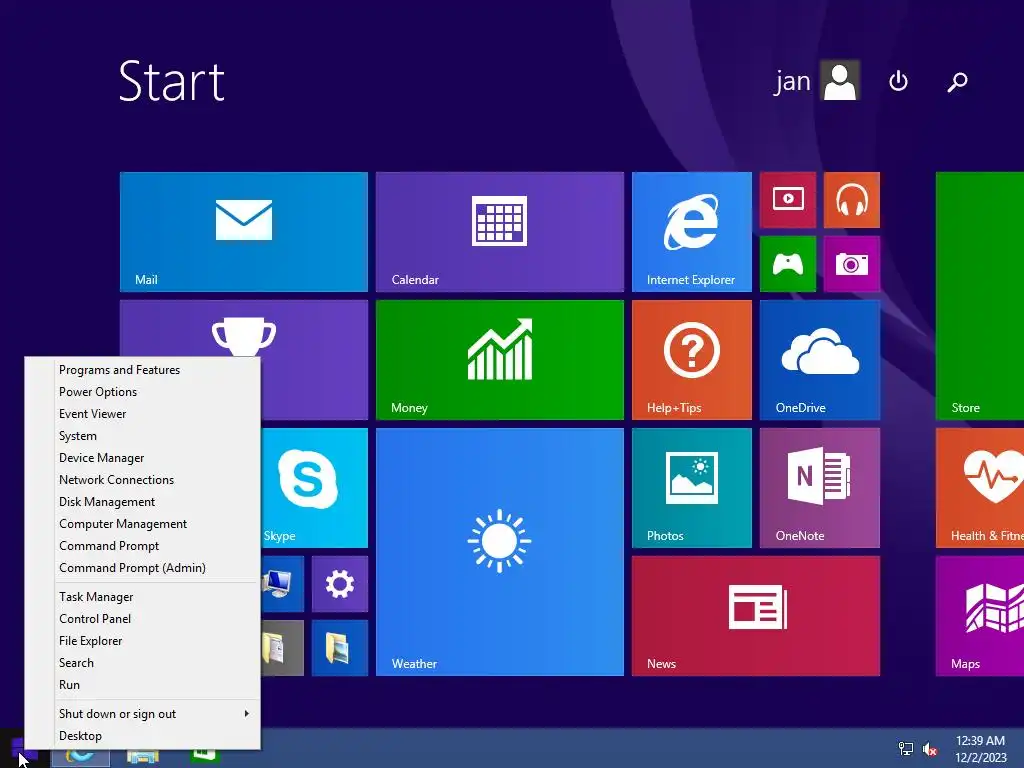1024x768 pixels.
Task: Open the Money tile
Action: click(x=500, y=360)
